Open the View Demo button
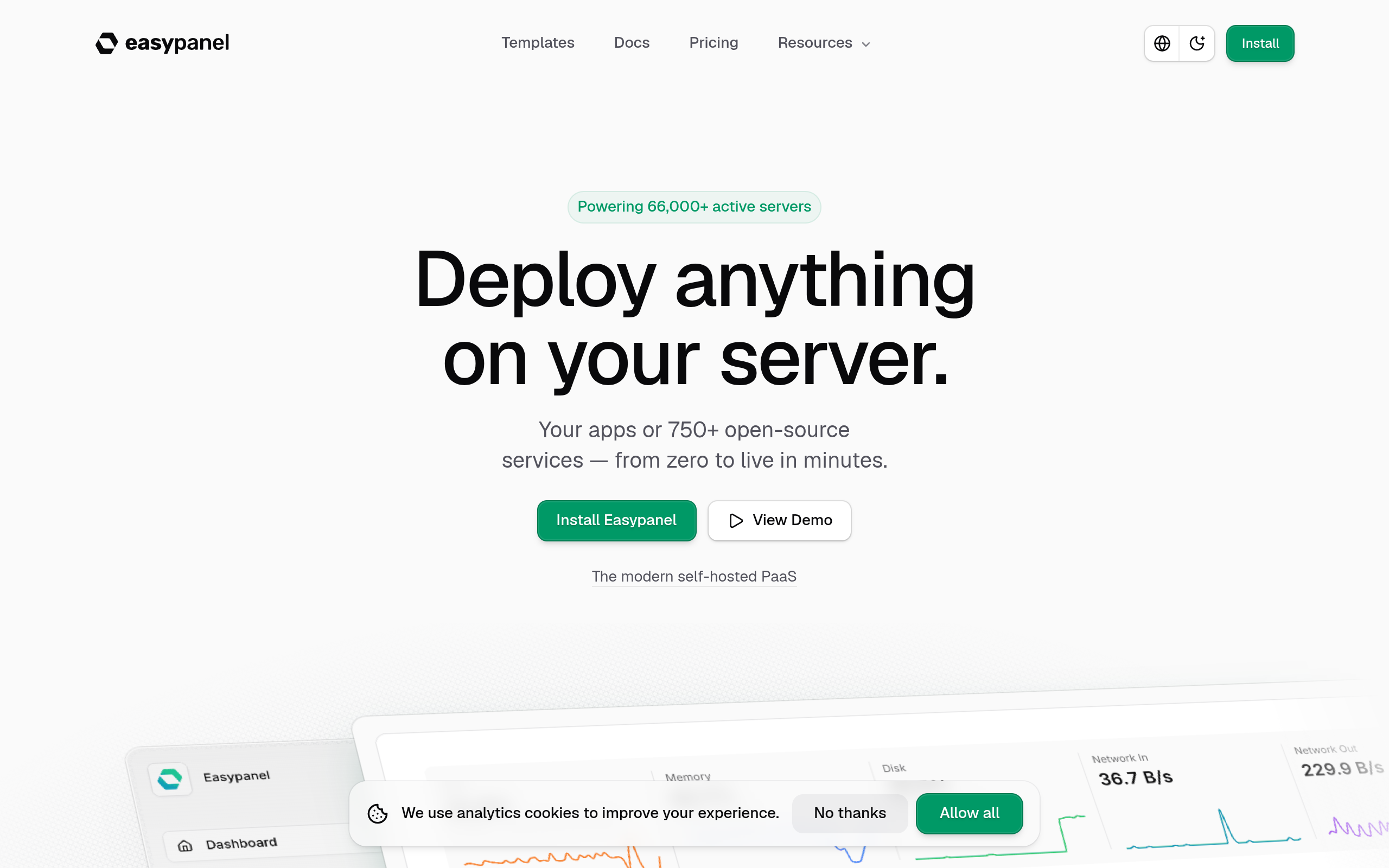The width and height of the screenshot is (1389, 868). 780,520
